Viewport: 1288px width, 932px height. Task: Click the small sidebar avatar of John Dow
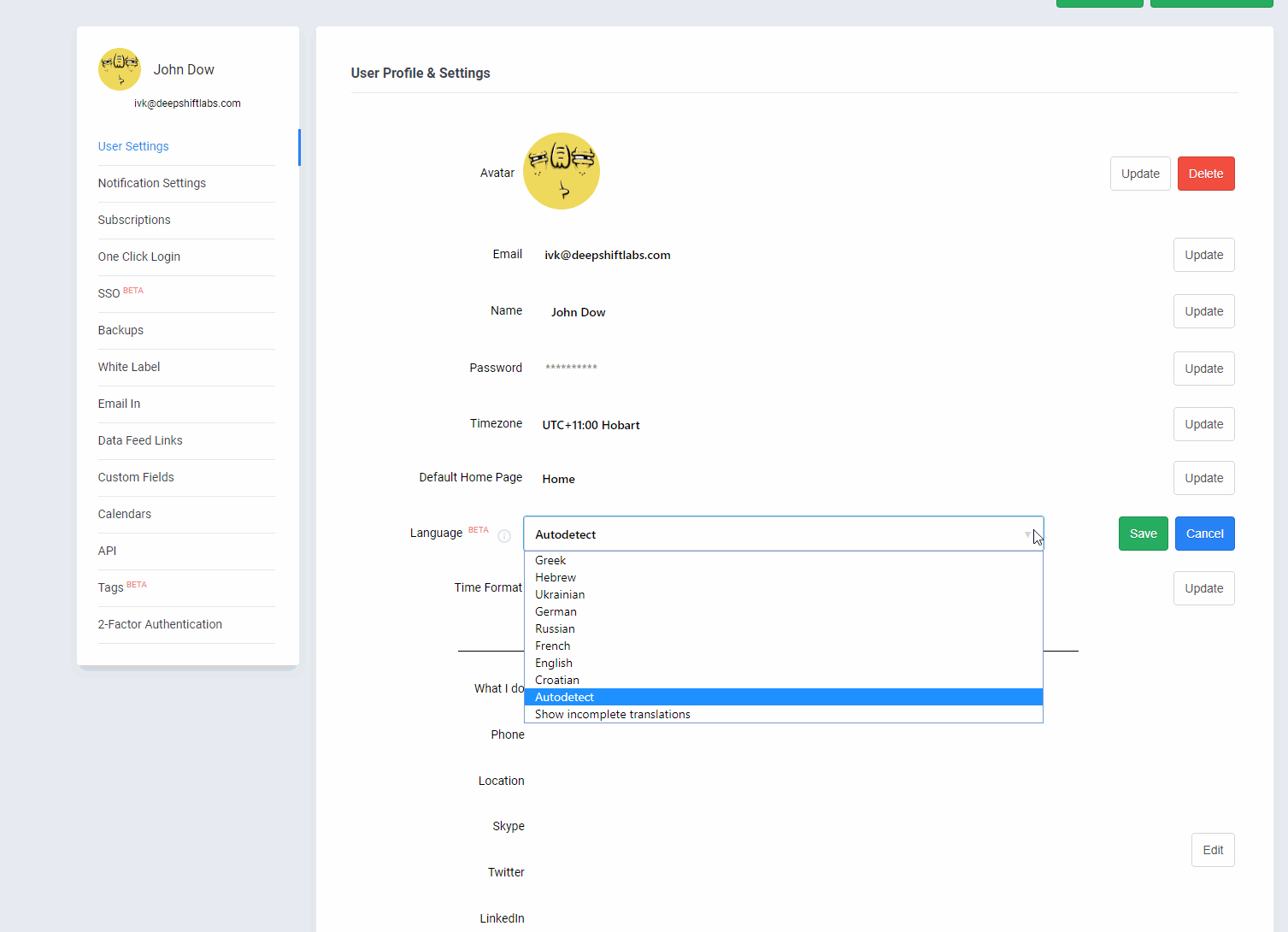pyautogui.click(x=120, y=69)
